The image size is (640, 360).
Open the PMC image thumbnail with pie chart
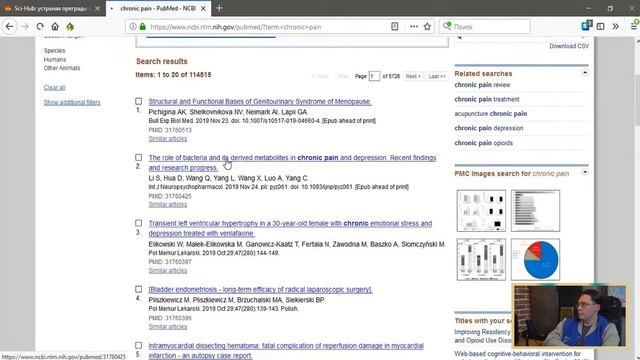click(x=536, y=260)
